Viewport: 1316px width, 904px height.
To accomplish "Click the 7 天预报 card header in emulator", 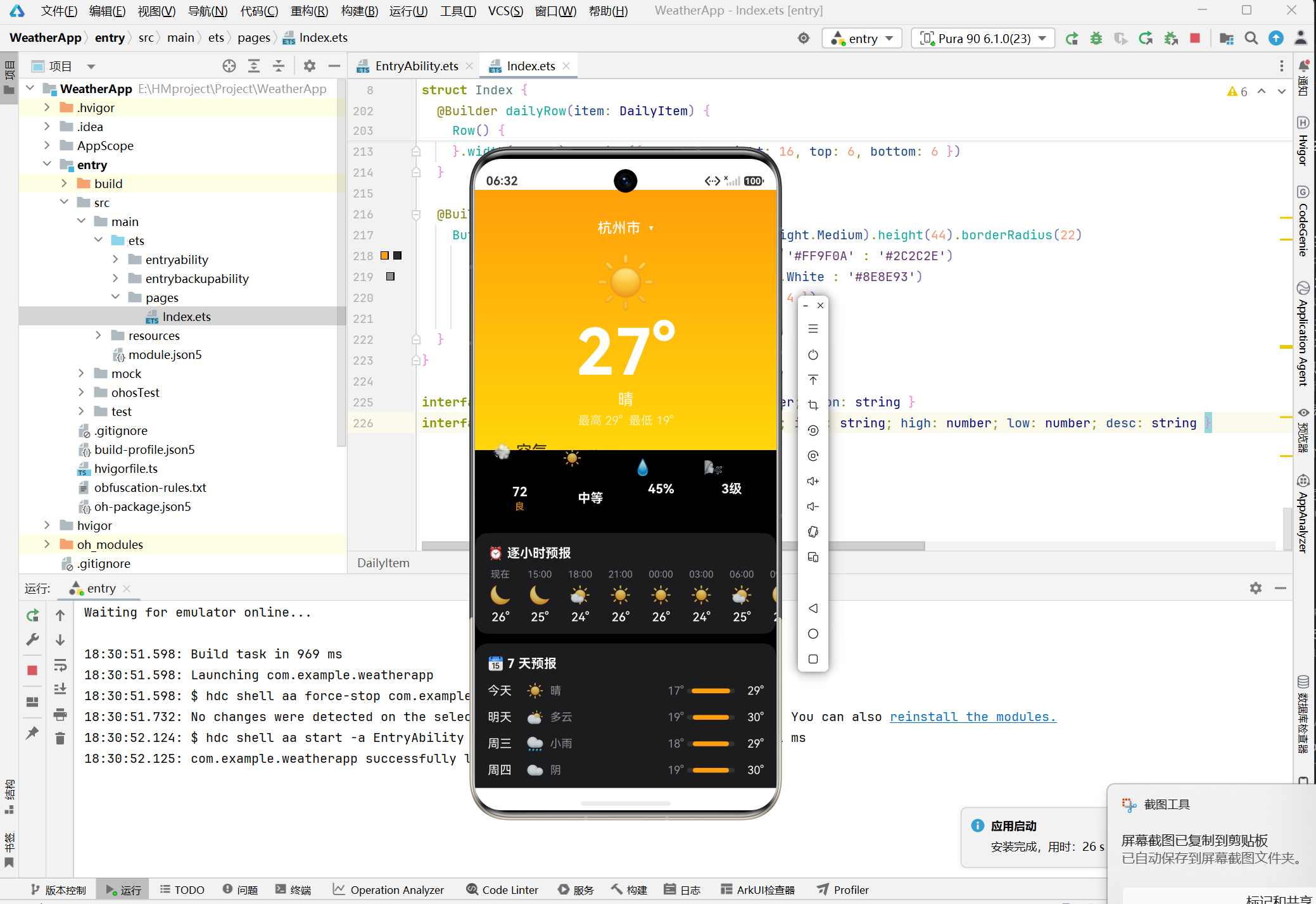I will pos(522,663).
